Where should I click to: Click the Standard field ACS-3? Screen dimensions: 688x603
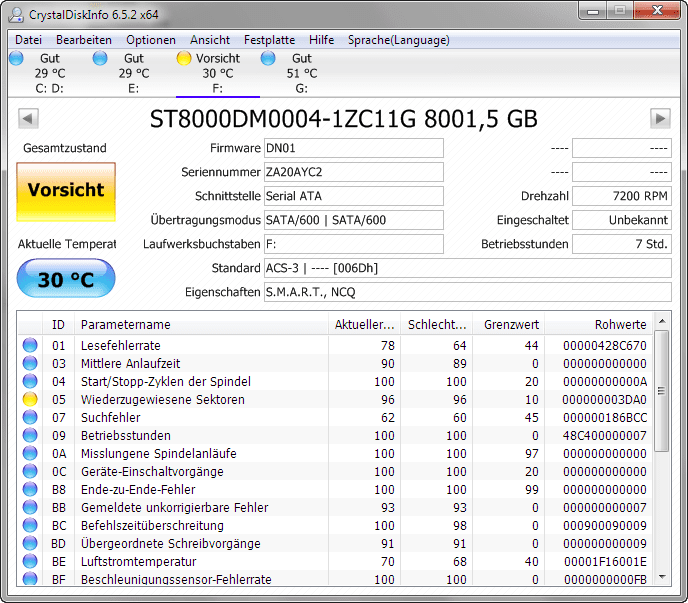click(x=468, y=268)
